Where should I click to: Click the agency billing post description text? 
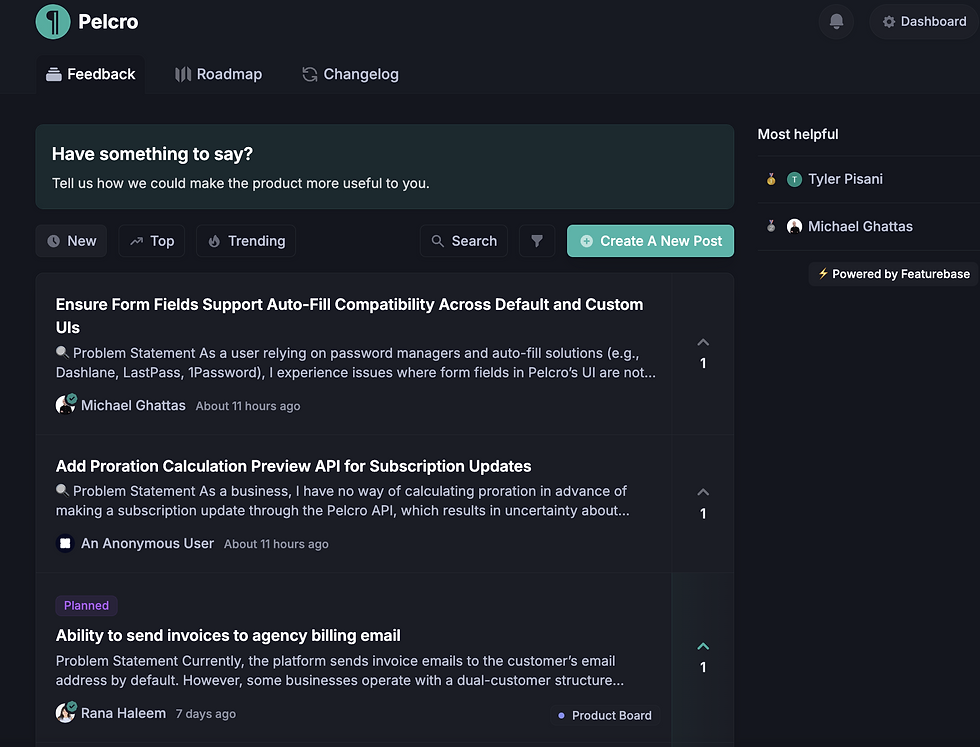click(340, 670)
